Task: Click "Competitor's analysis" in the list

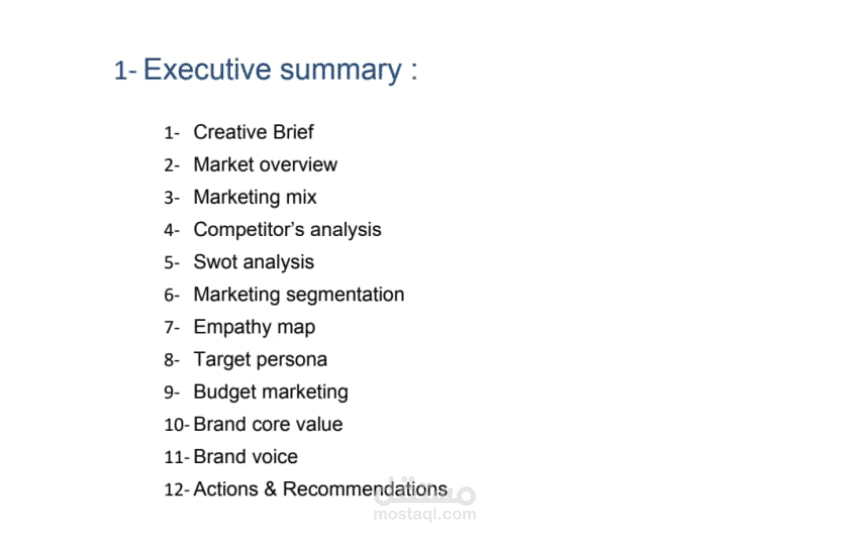Action: pyautogui.click(x=288, y=230)
